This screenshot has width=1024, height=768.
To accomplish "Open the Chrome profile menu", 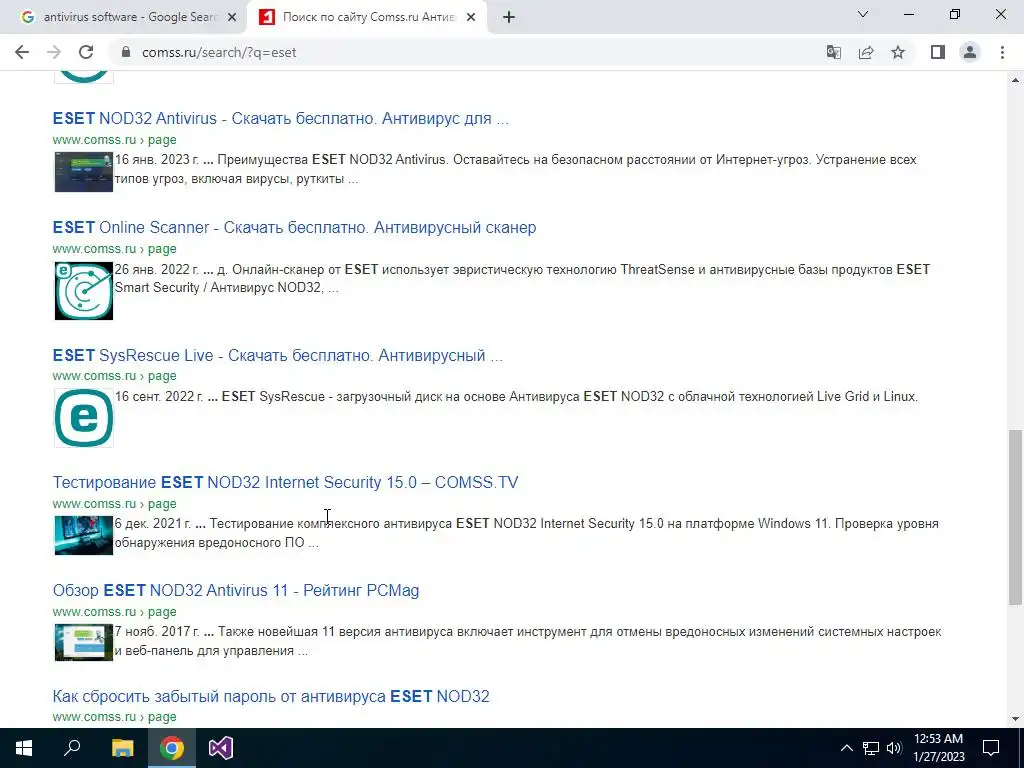I will click(x=970, y=52).
